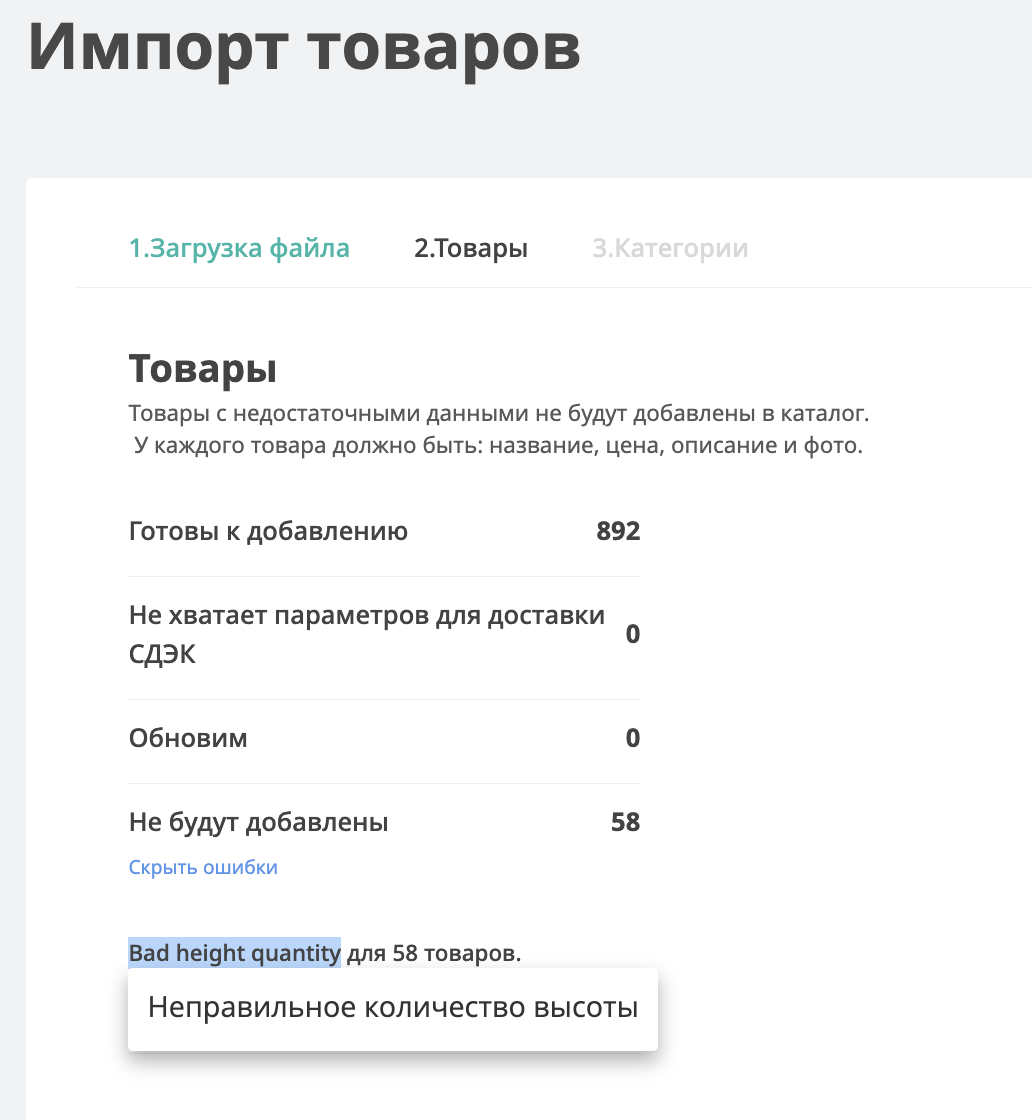Click the 892 ready-to-add count
This screenshot has width=1032, height=1120.
point(618,531)
